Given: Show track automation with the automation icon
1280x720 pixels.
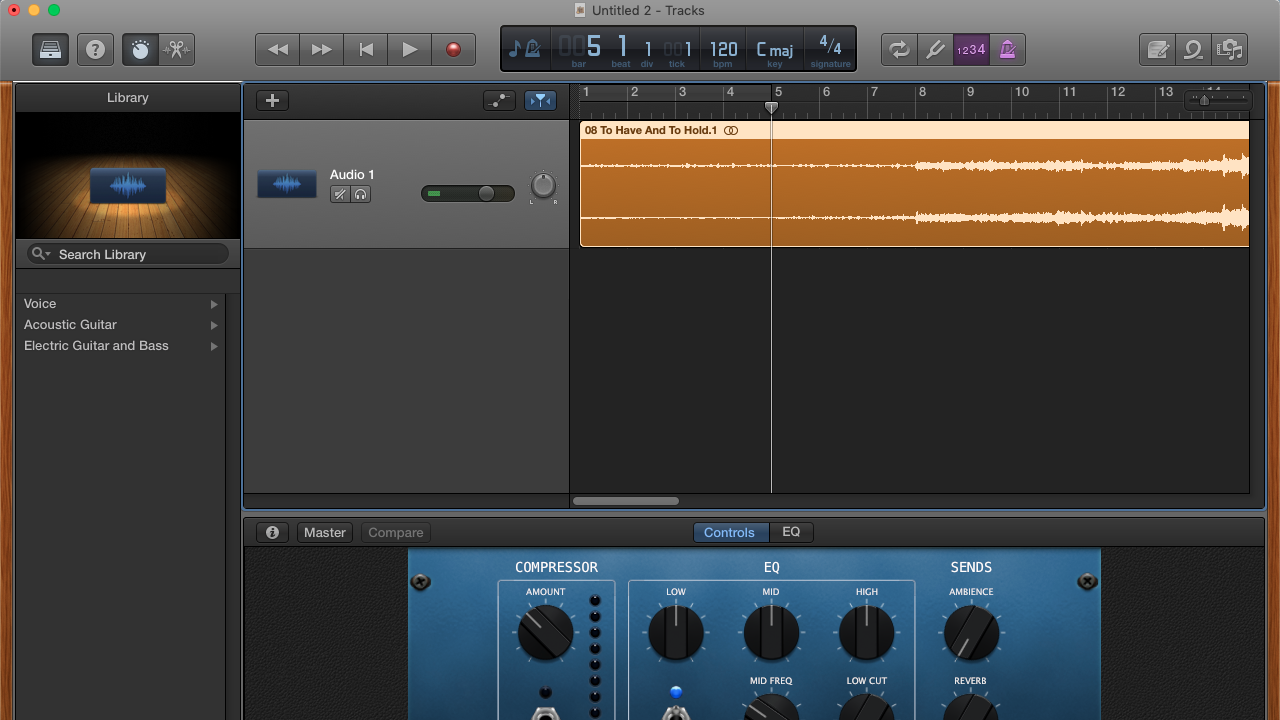Looking at the screenshot, I should (499, 100).
